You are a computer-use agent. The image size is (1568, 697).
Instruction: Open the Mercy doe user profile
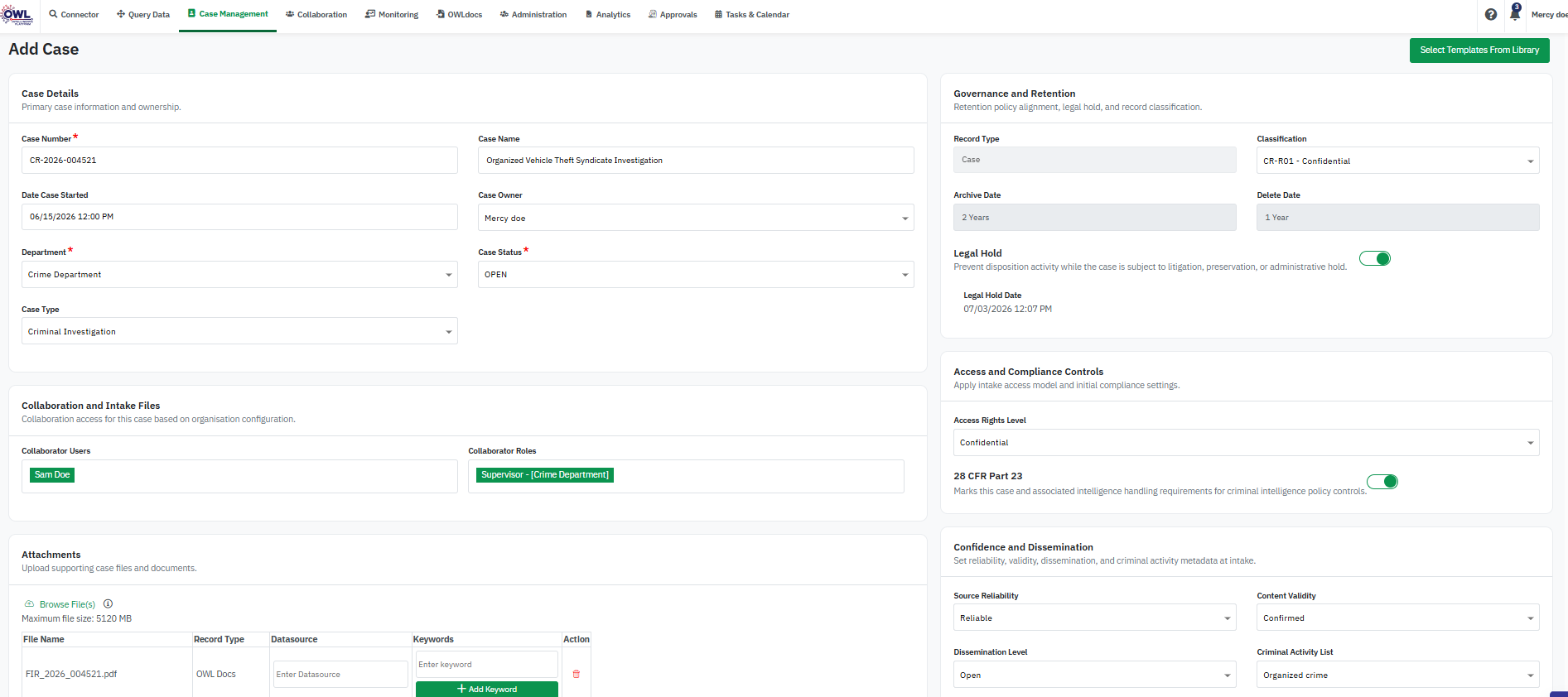(x=1549, y=14)
